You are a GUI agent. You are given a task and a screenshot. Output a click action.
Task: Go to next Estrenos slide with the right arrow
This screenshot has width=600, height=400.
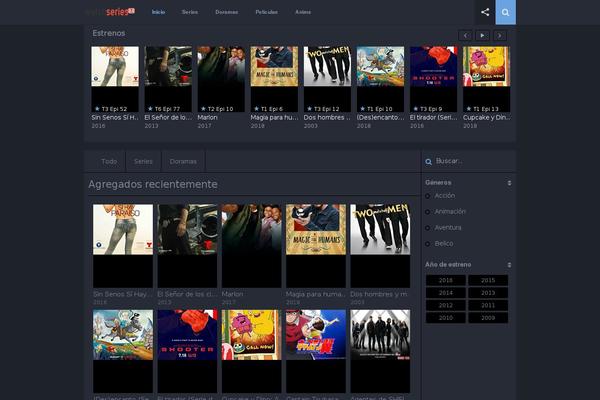(499, 36)
